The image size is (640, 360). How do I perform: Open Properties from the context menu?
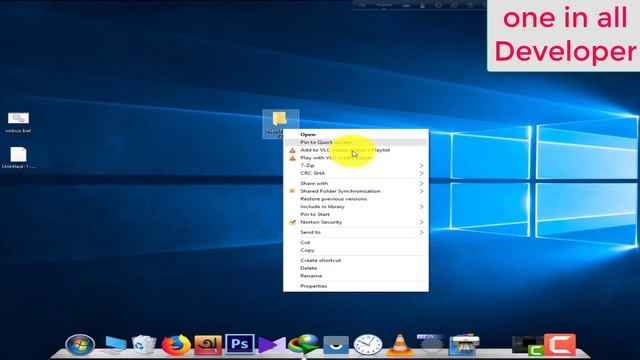point(356,286)
